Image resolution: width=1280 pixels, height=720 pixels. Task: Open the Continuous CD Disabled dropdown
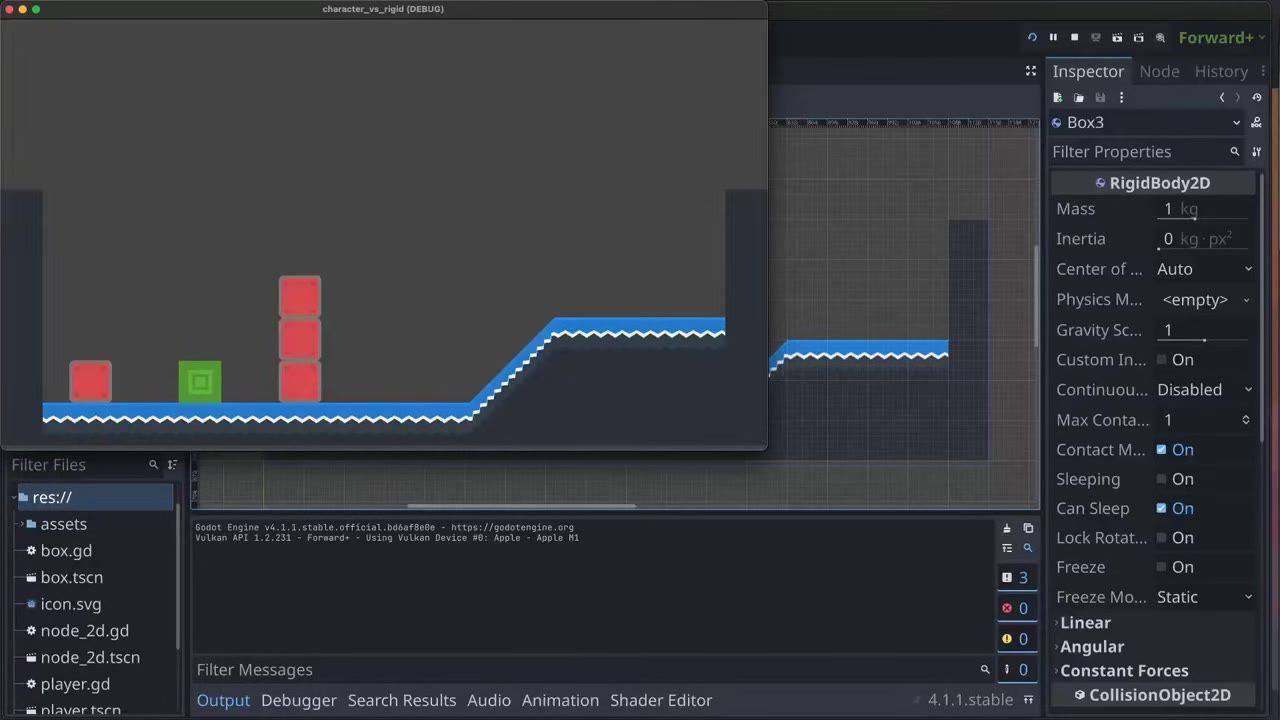[1204, 390]
